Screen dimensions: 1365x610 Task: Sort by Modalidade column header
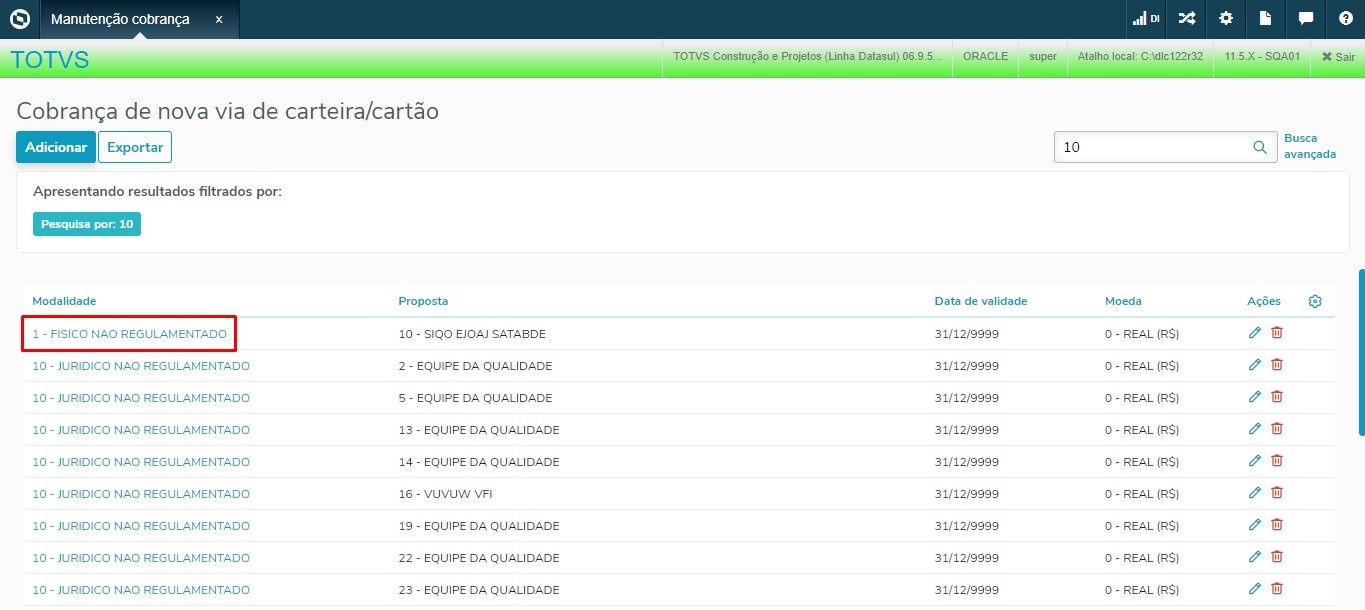point(64,301)
